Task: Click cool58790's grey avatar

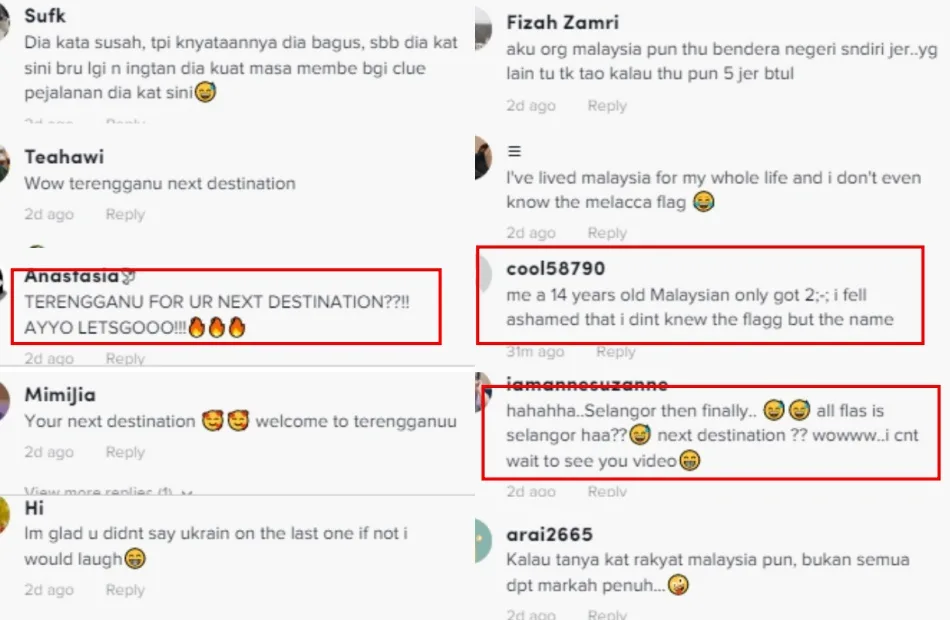Action: pyautogui.click(x=483, y=275)
